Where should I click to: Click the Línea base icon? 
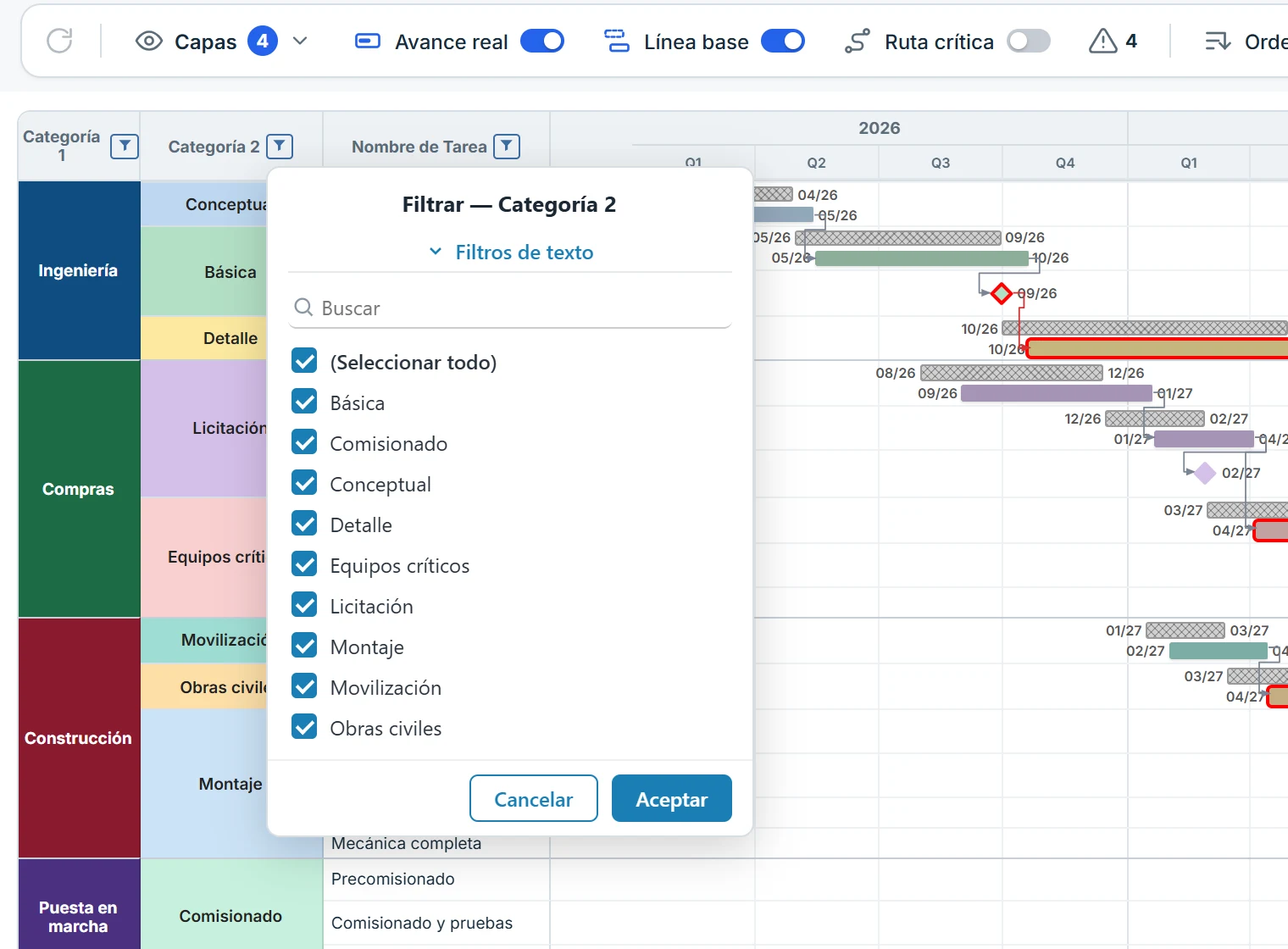(x=616, y=41)
